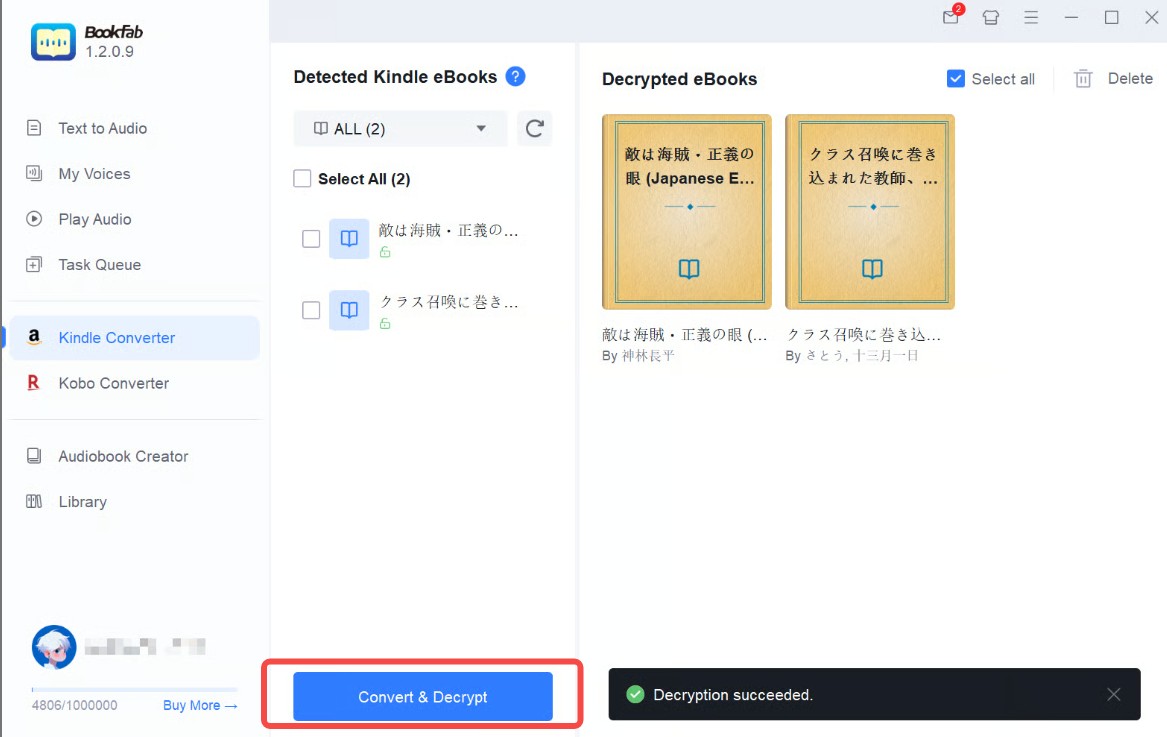
Task: Open the messages inbox icon with notification badge
Action: [x=949, y=17]
